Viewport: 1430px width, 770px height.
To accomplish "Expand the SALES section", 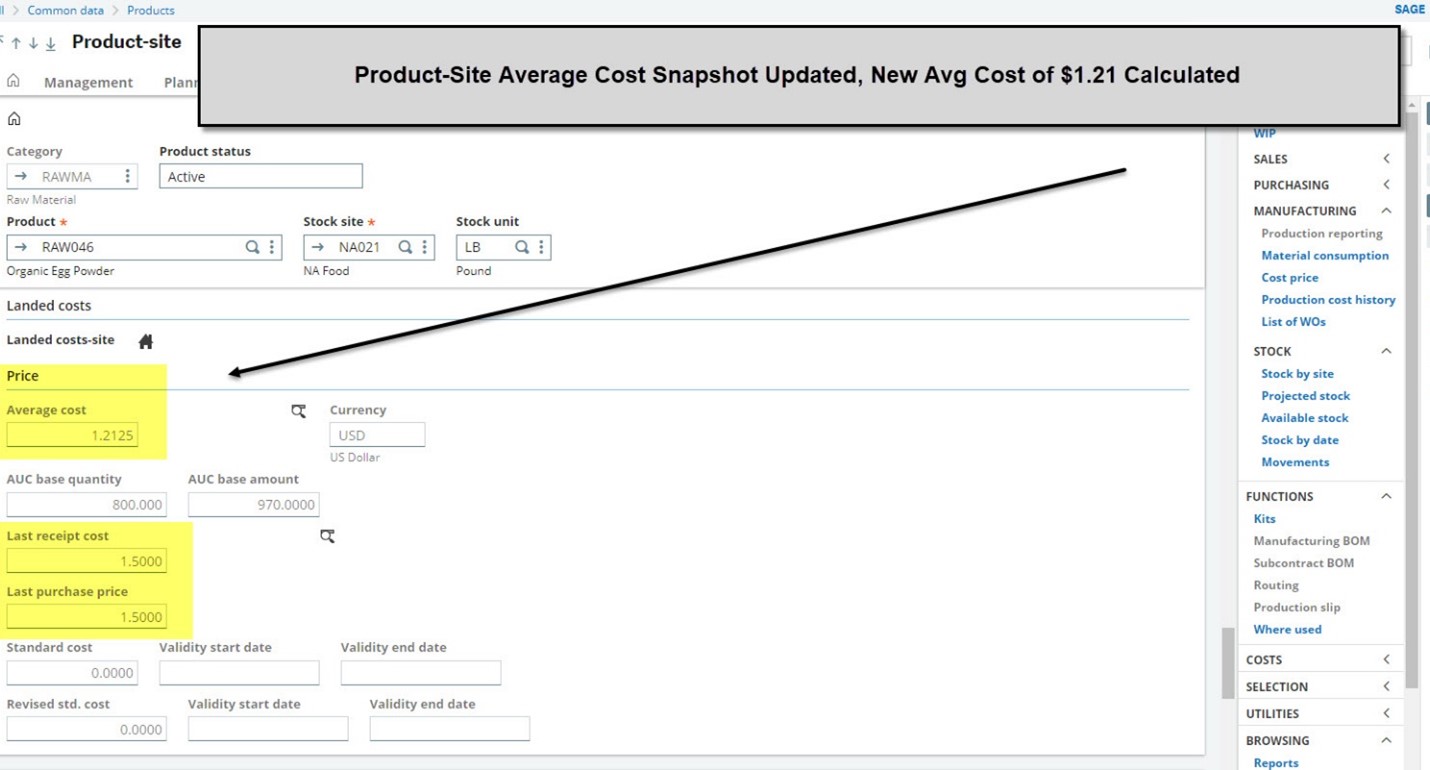I will point(1385,158).
